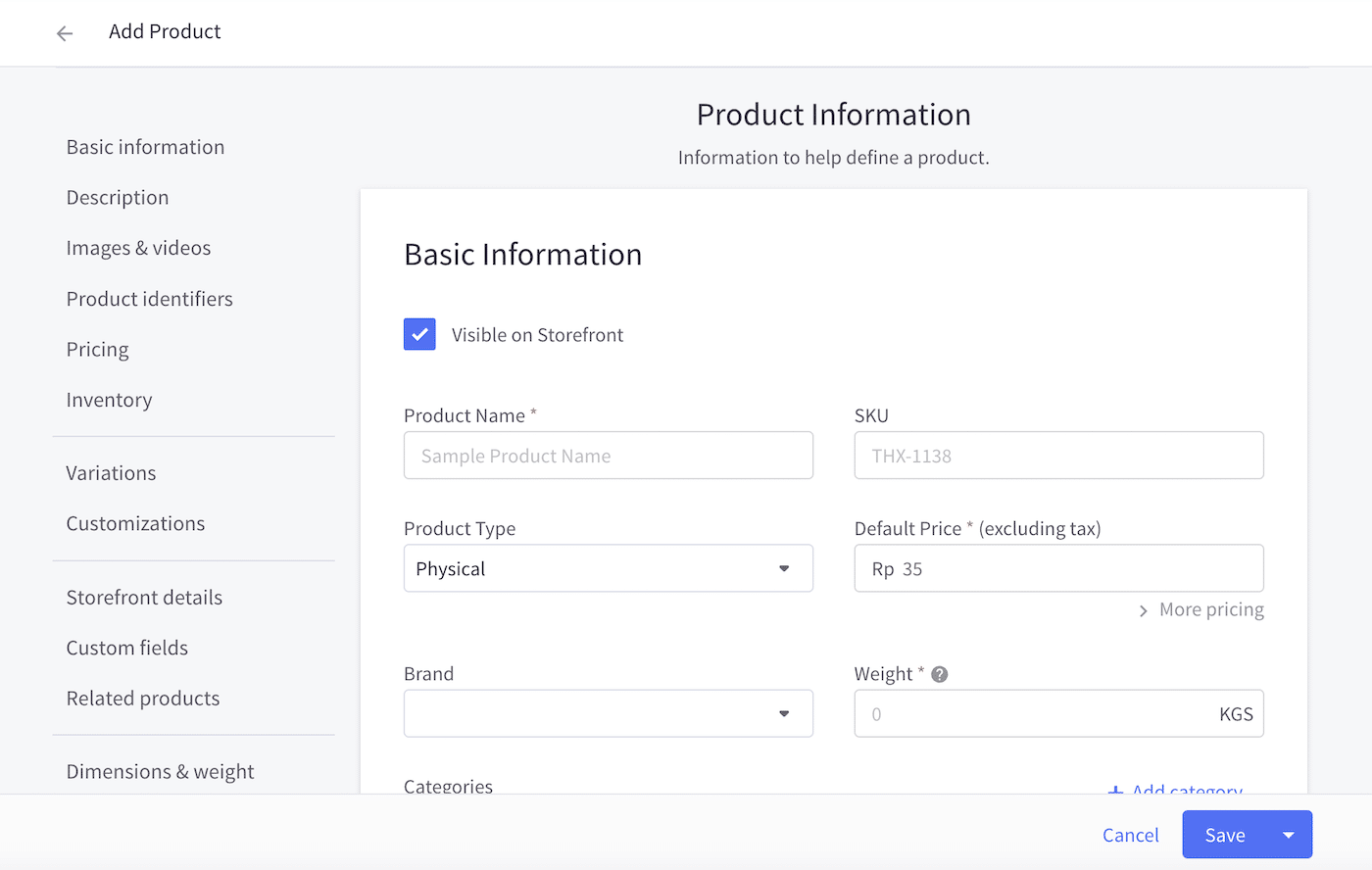Open the Save button's dropdown arrow
Image resolution: width=1372 pixels, height=870 pixels.
tap(1289, 834)
